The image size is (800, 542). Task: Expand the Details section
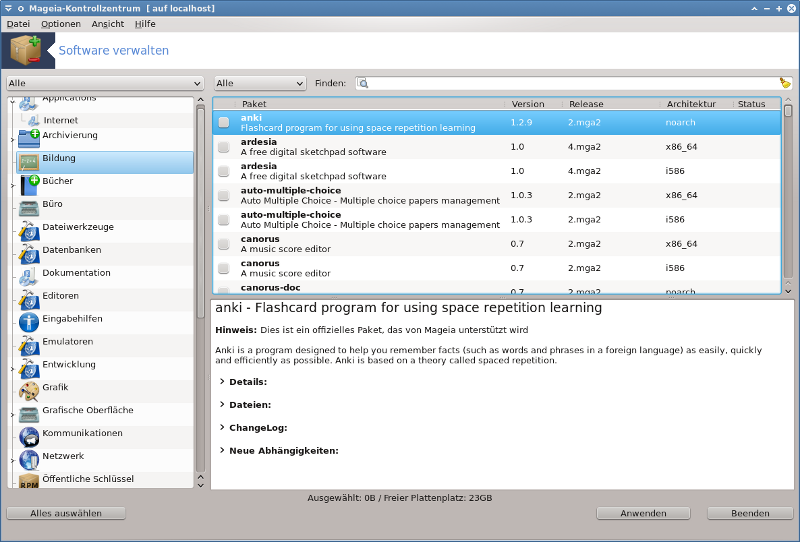point(222,381)
